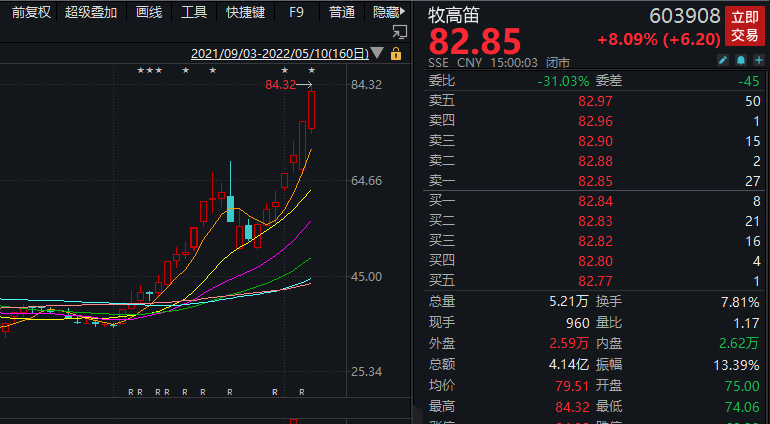The height and width of the screenshot is (424, 770).
Task: Click the 内盘 value 2.62万
Action: 739,343
